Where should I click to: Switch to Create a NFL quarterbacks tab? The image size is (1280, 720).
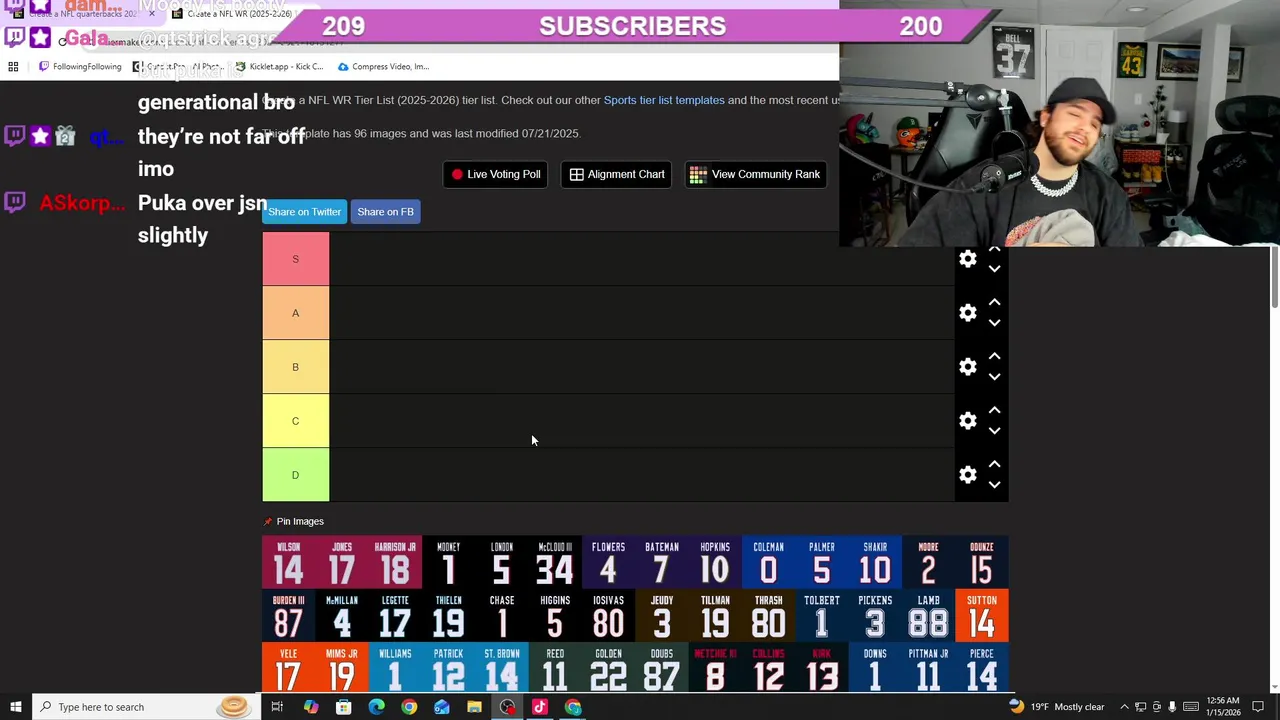[x=82, y=14]
